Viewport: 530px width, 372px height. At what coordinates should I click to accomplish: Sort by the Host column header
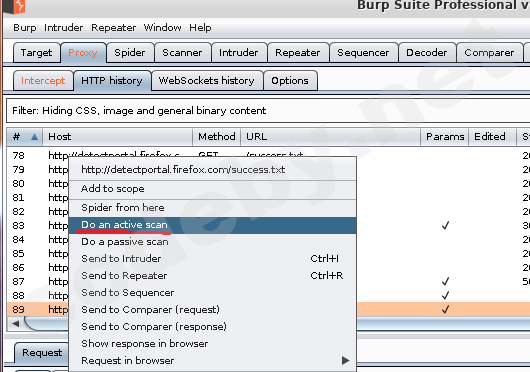coord(117,137)
